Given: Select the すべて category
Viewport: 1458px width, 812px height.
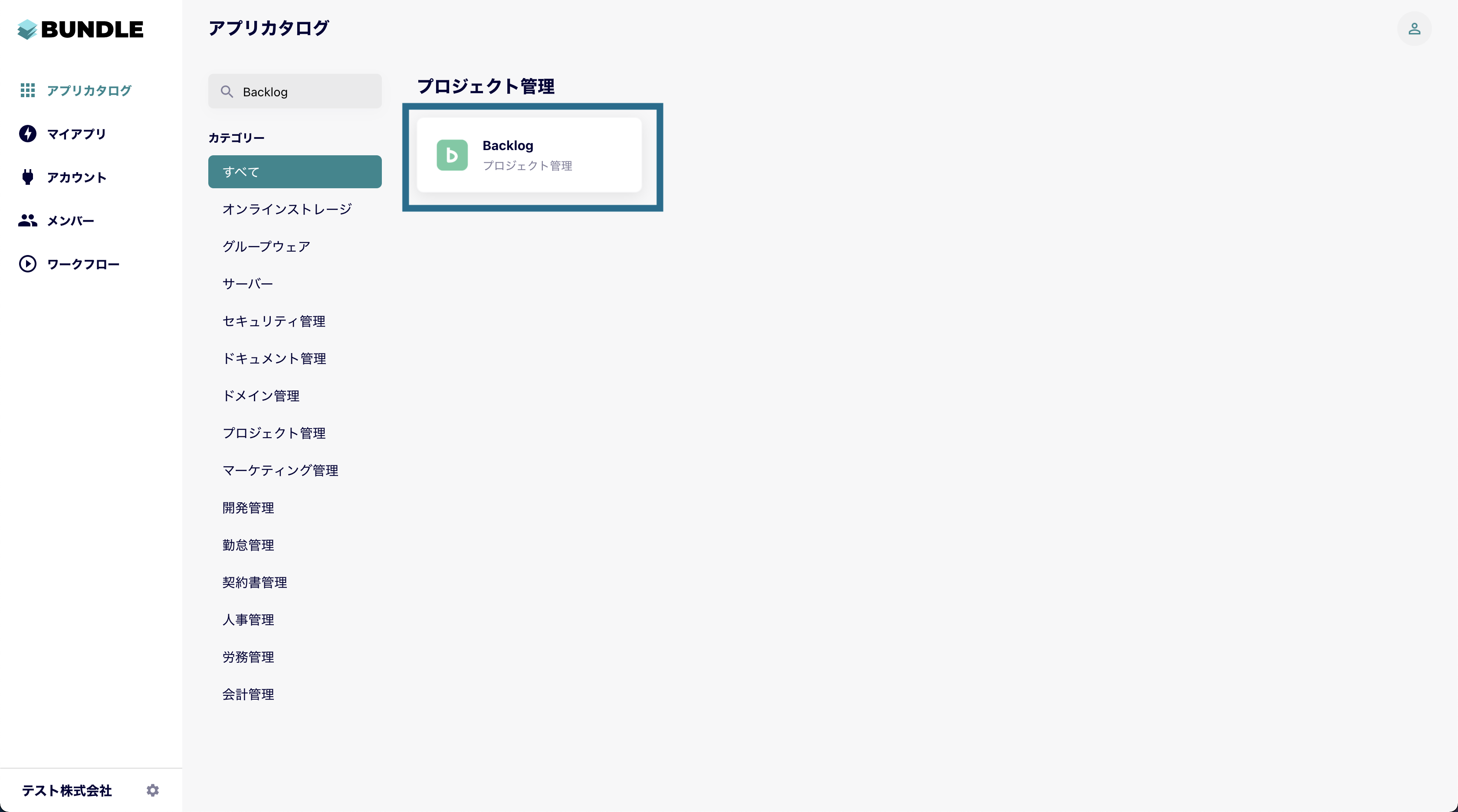Looking at the screenshot, I should coord(294,172).
